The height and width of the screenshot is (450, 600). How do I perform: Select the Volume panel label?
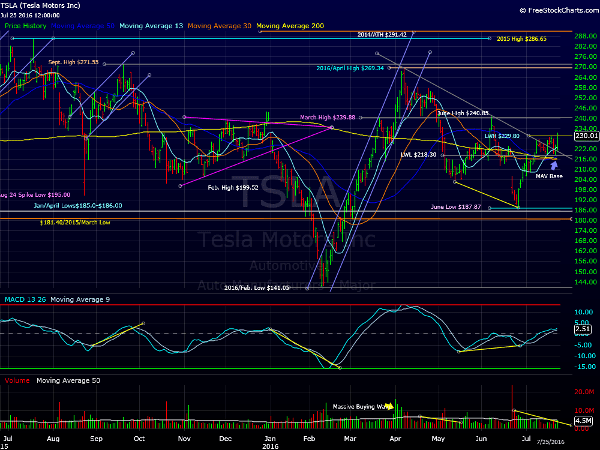(17, 380)
